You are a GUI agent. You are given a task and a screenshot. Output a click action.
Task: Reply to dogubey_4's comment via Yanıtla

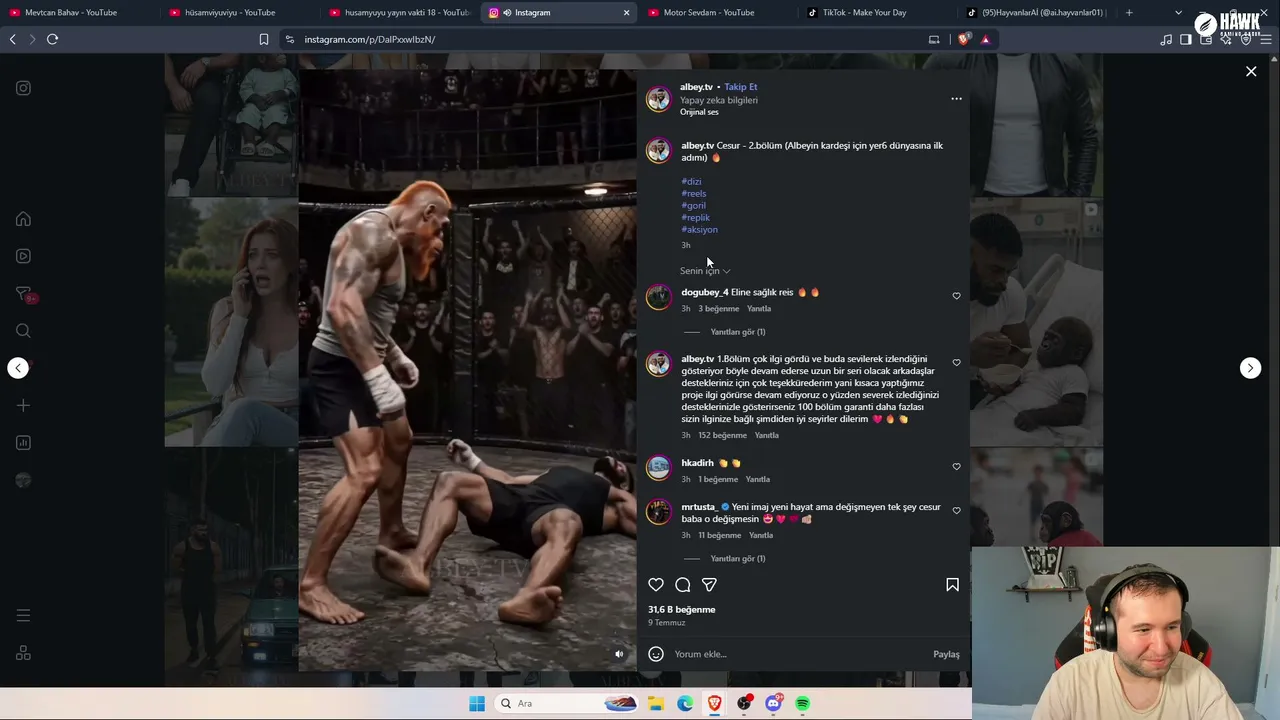click(x=759, y=309)
